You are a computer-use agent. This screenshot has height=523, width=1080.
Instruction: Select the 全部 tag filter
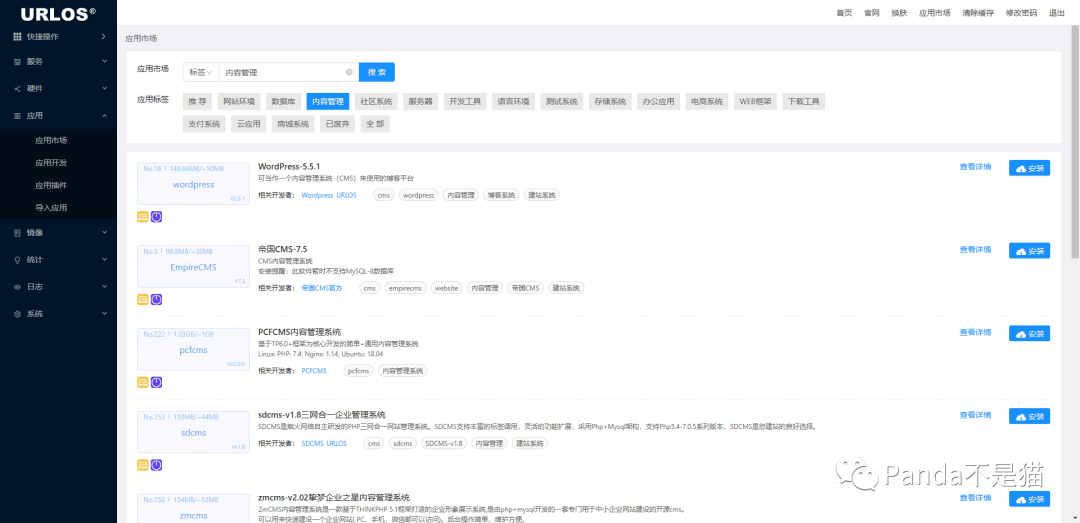tap(375, 124)
